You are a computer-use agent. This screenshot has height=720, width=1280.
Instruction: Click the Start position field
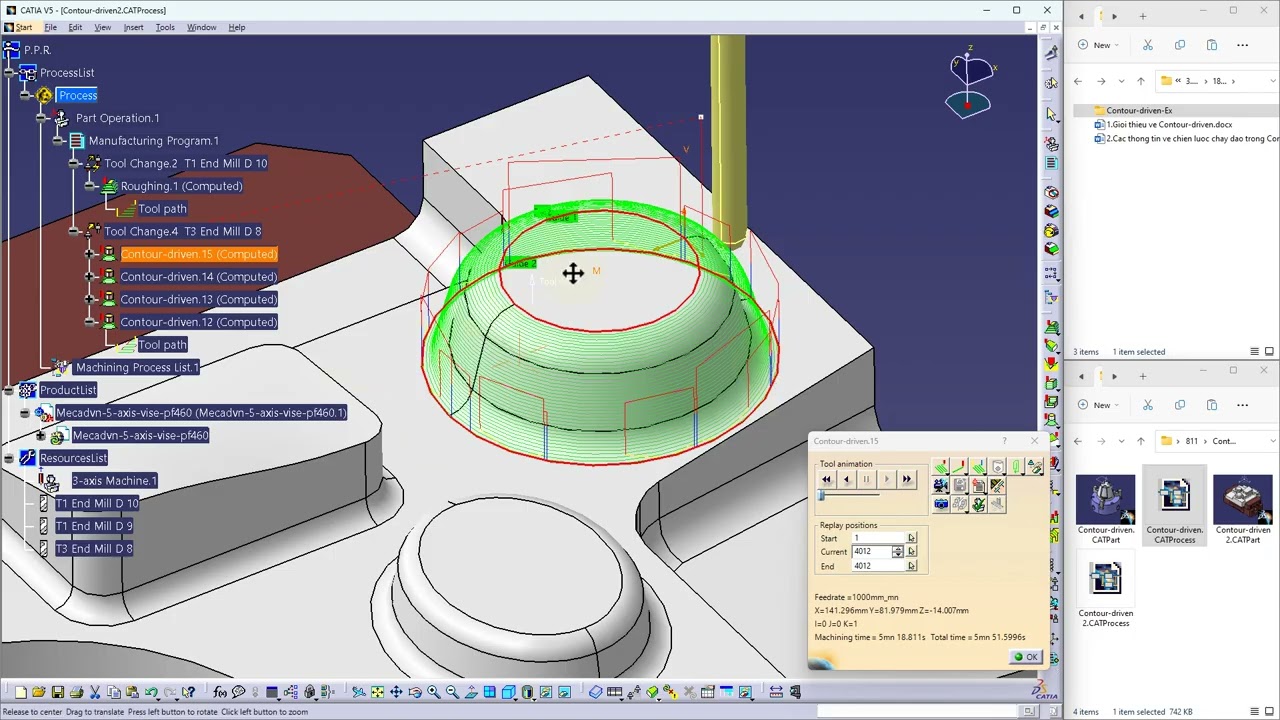(878, 539)
